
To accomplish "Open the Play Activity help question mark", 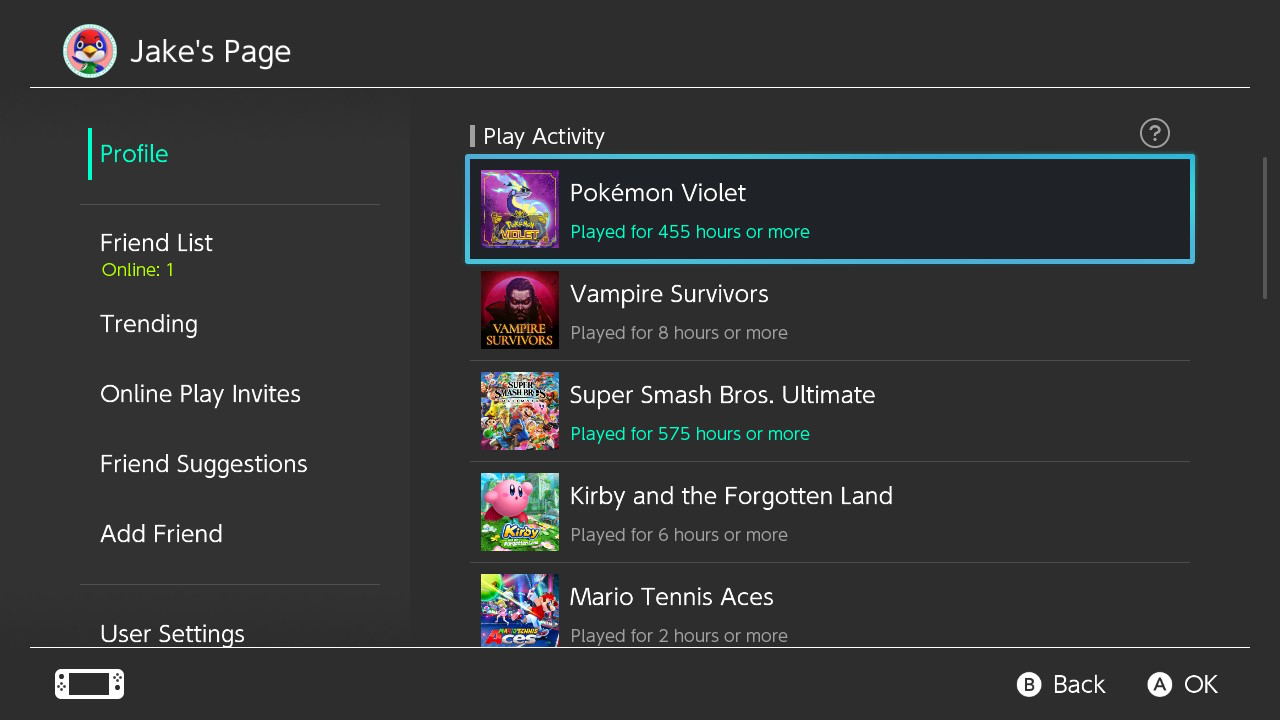I will pyautogui.click(x=1154, y=133).
